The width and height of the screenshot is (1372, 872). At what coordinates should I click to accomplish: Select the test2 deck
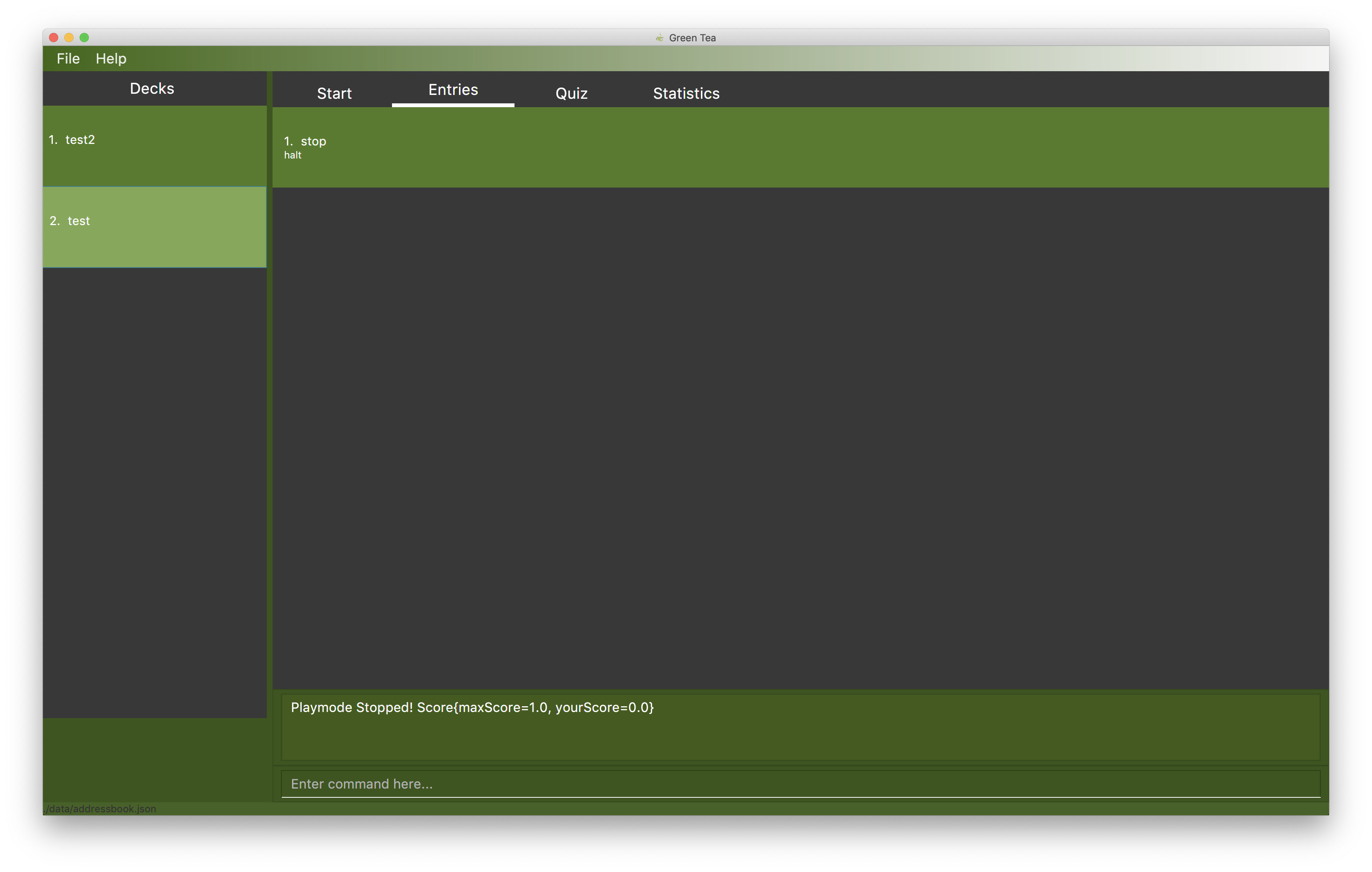154,146
